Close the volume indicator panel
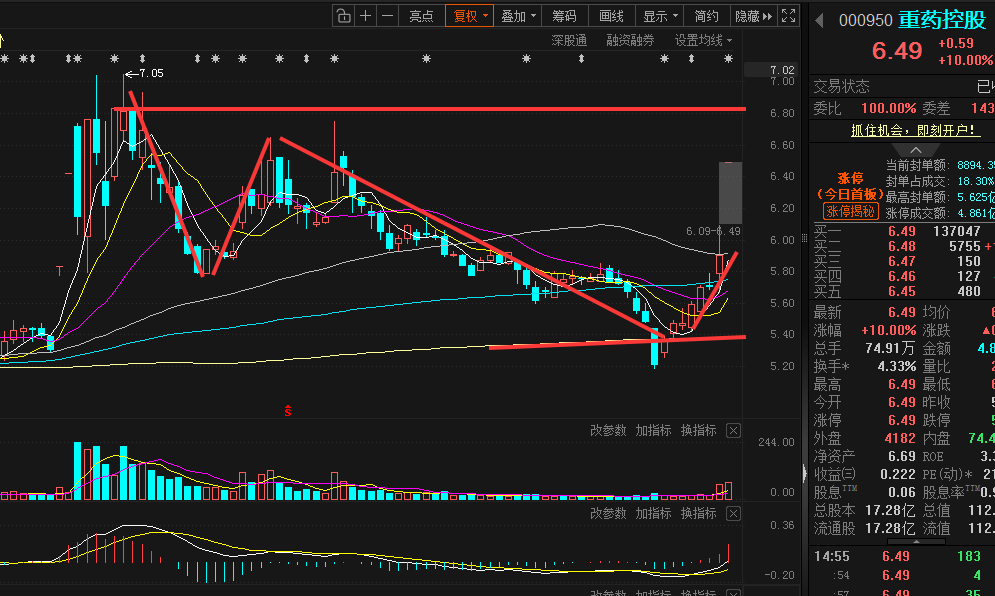 (x=734, y=431)
